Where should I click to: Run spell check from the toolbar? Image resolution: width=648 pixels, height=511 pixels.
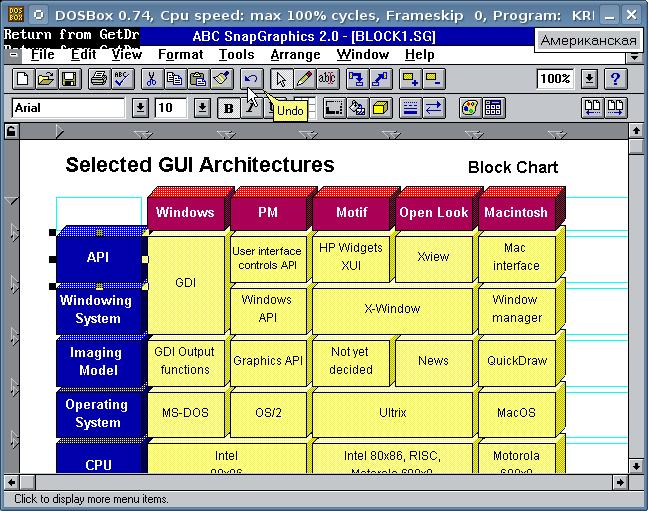point(120,79)
